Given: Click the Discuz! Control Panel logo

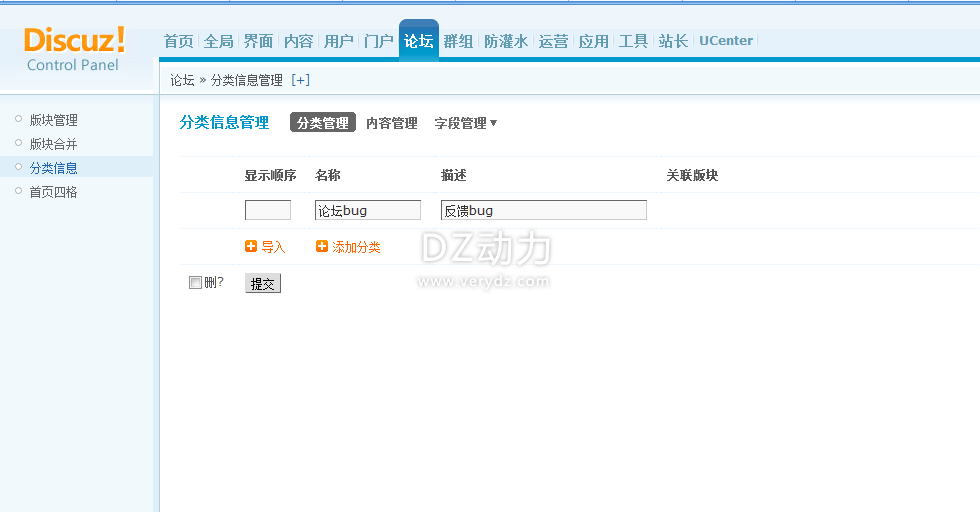Looking at the screenshot, I should pos(74,49).
